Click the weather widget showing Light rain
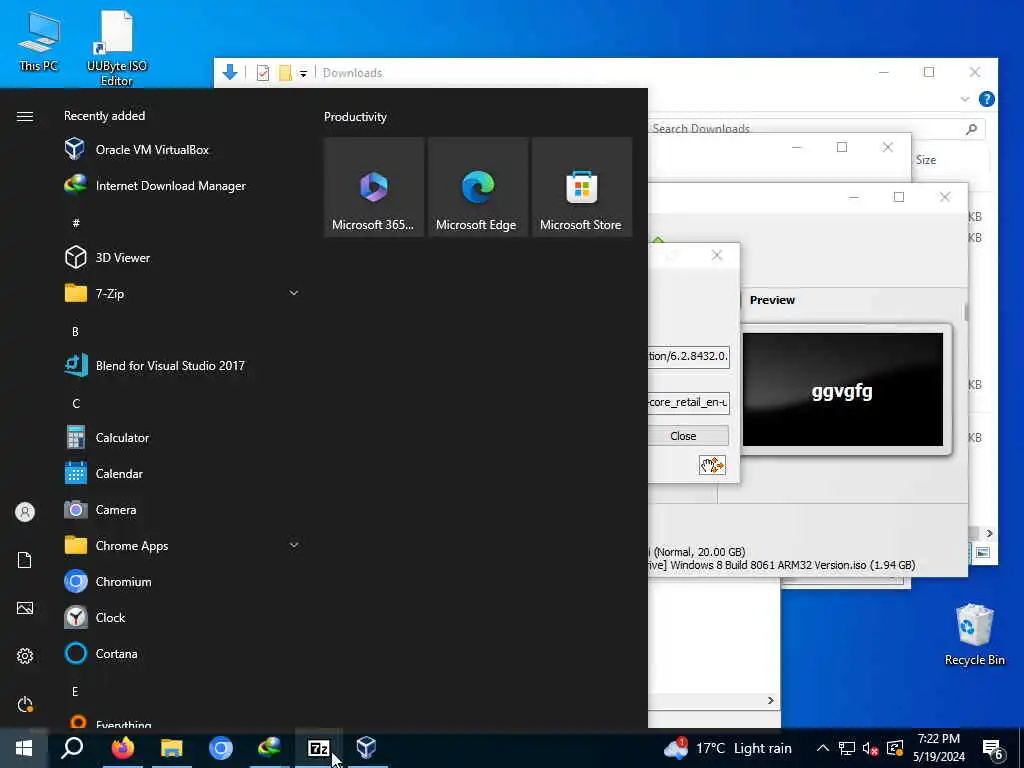Viewport: 1024px width, 768px height. 728,748
